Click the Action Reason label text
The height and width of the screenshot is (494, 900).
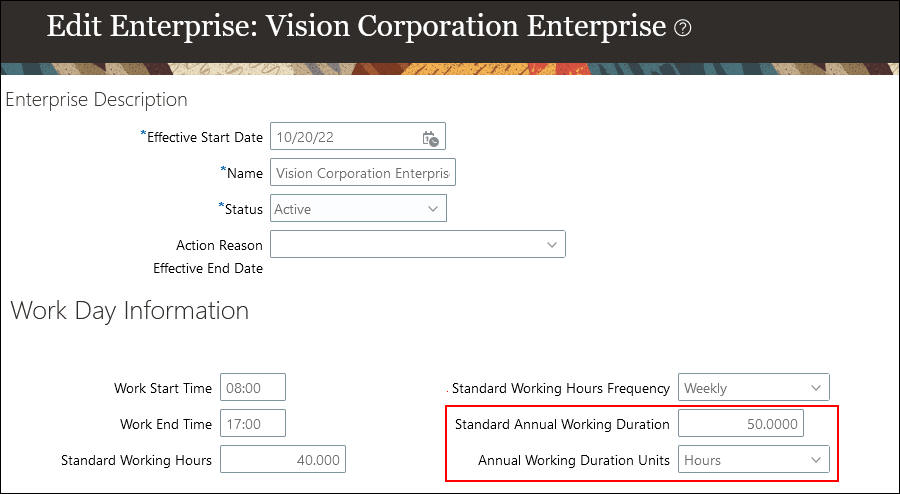(x=219, y=245)
